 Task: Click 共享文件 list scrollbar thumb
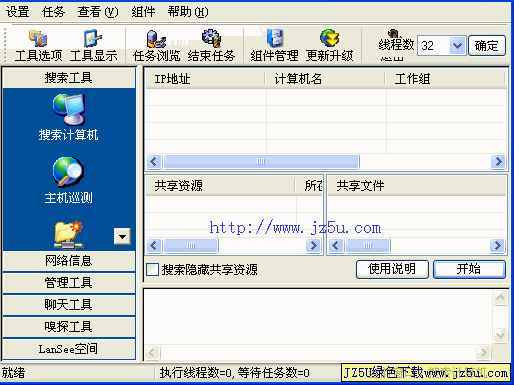(x=368, y=246)
